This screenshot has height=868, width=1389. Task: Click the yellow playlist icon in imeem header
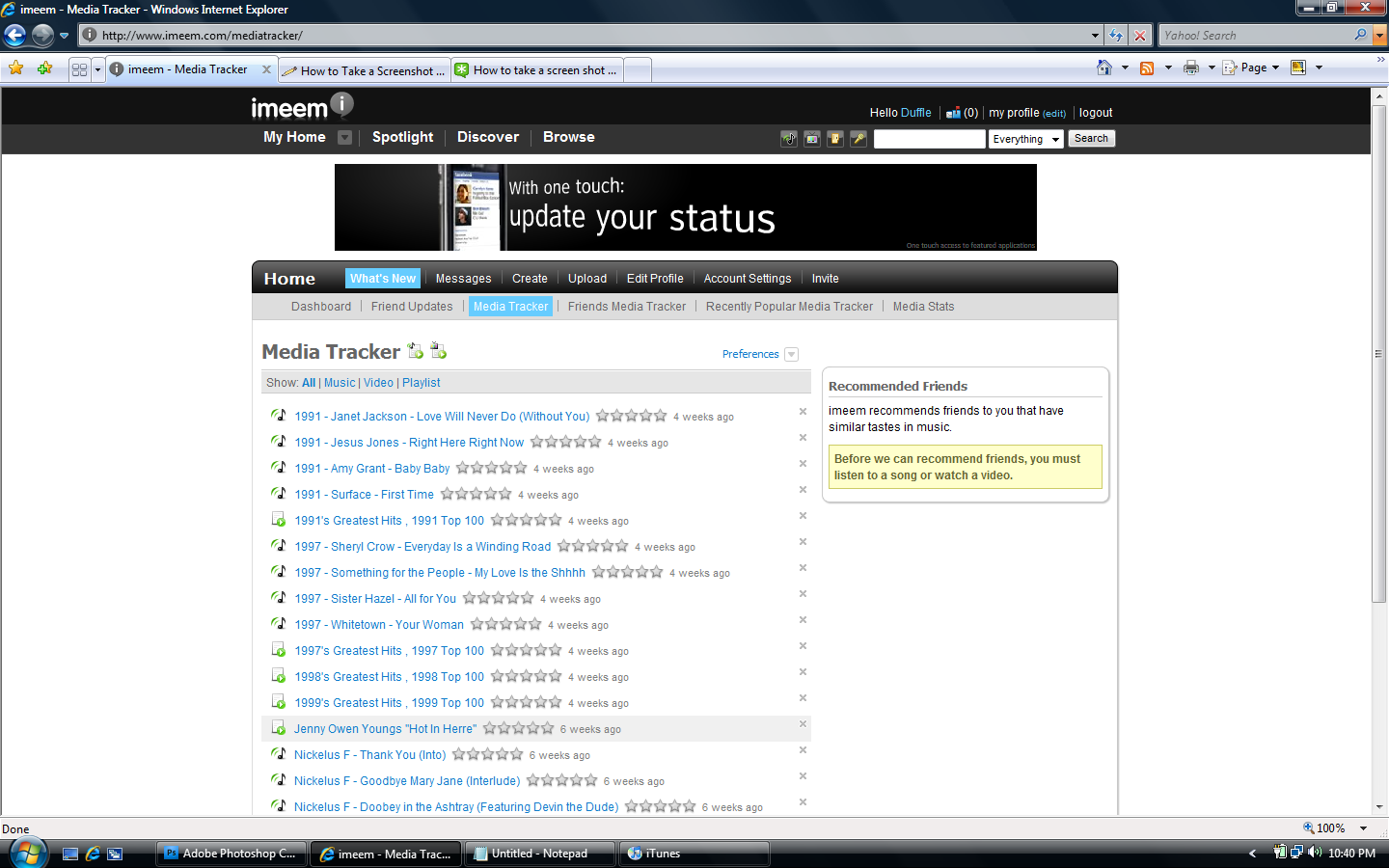point(835,139)
